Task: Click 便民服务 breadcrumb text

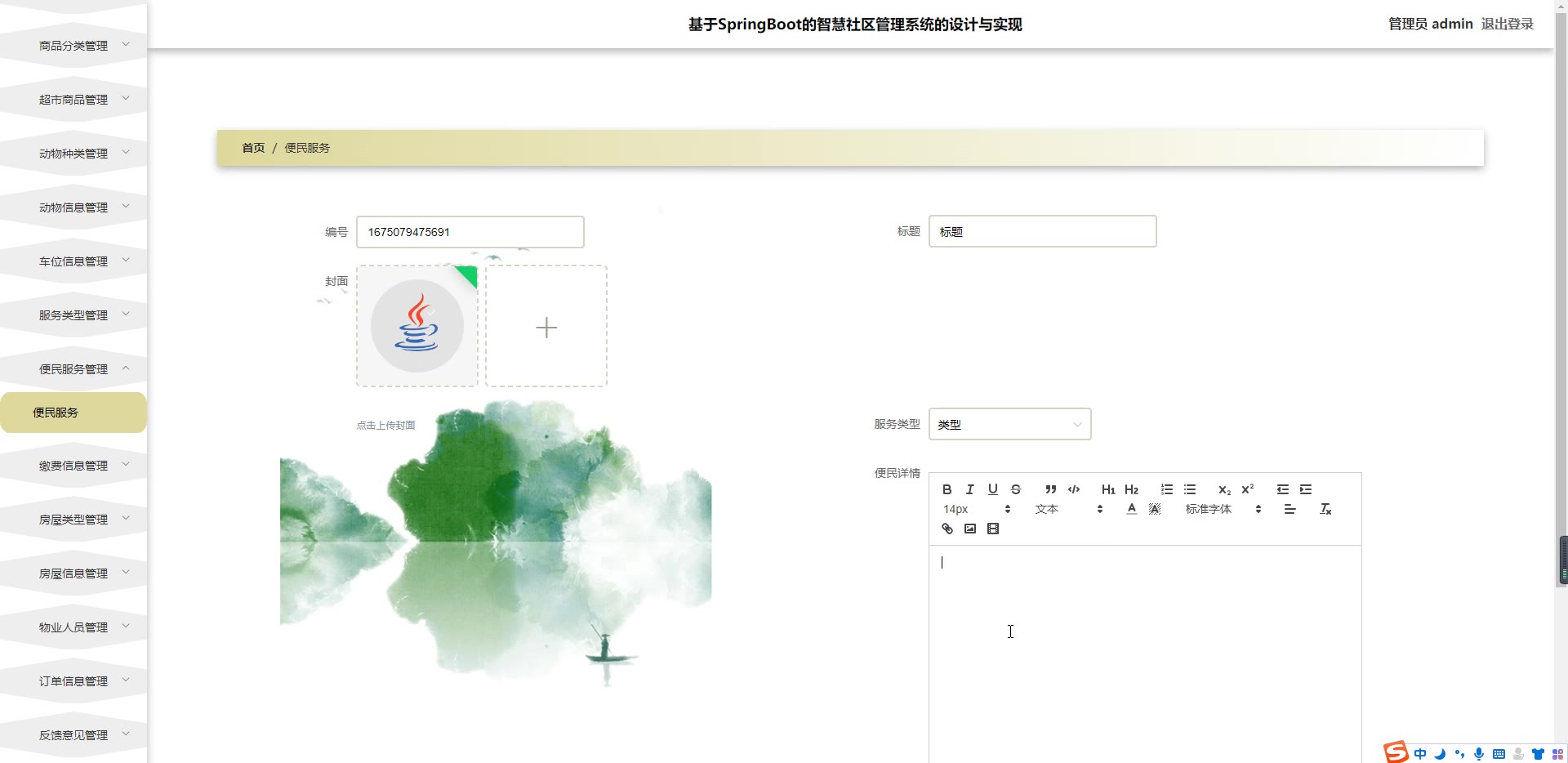Action: 307,148
